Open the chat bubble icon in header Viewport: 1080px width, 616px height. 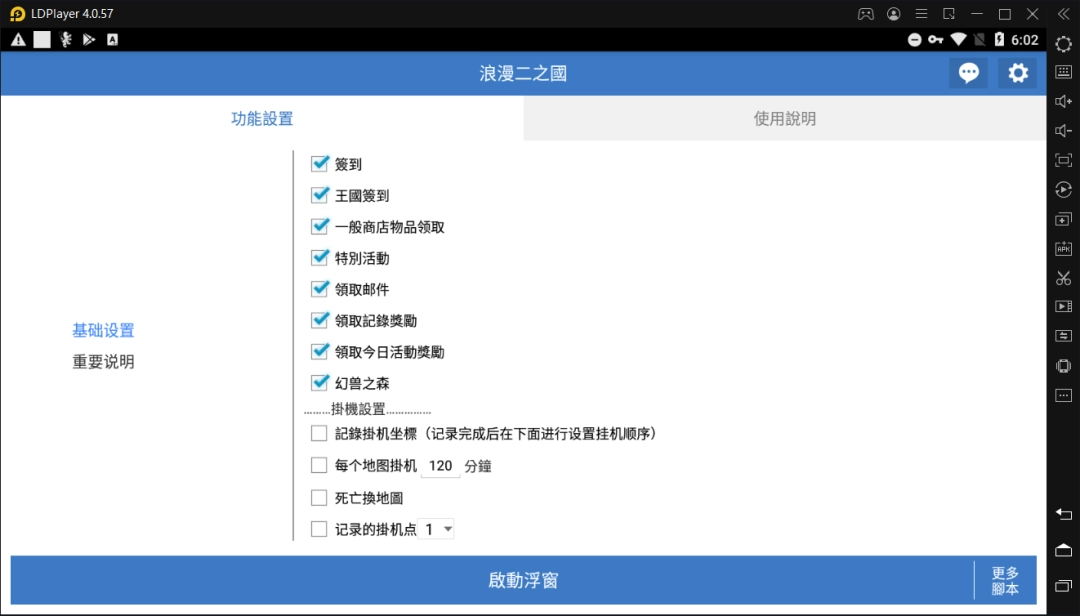click(x=968, y=73)
